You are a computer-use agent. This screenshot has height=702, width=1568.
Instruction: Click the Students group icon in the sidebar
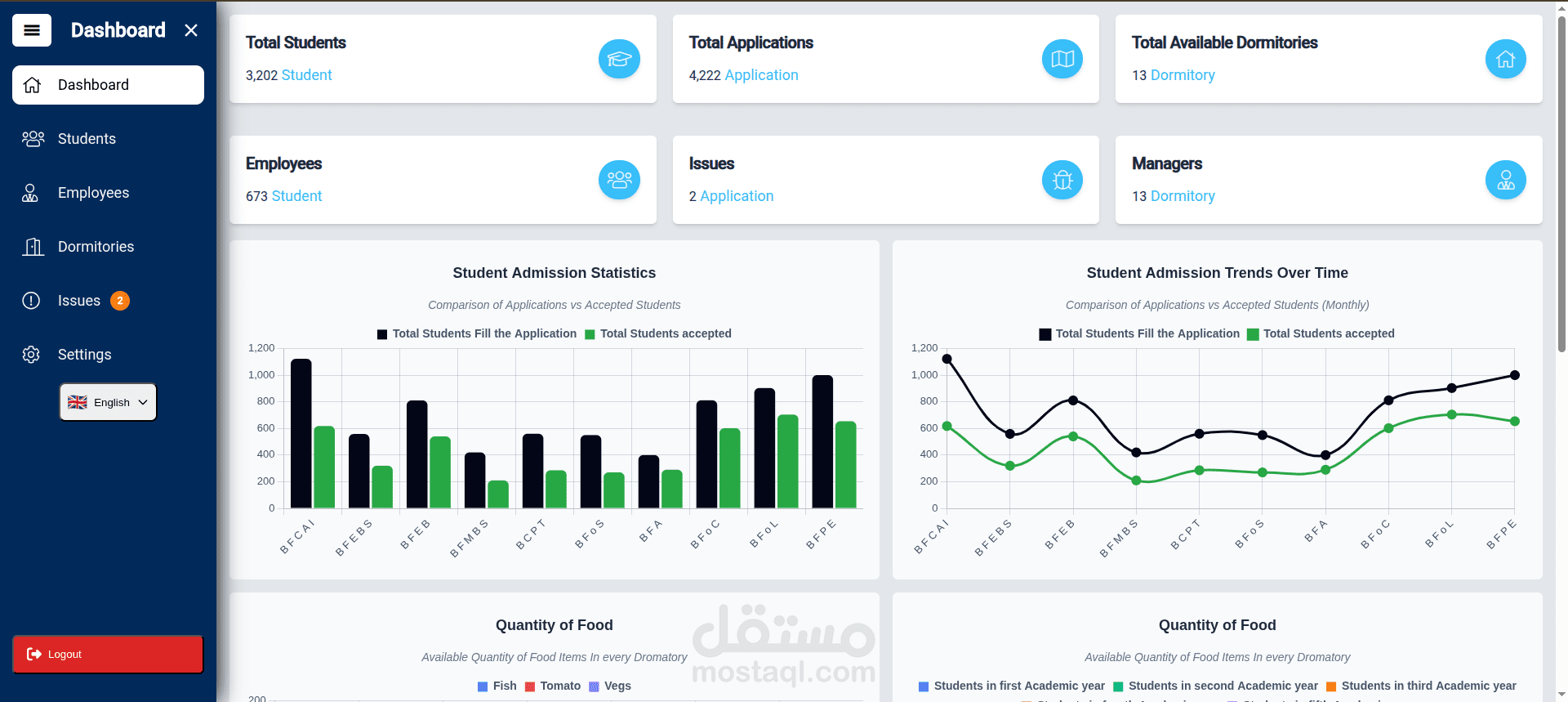click(33, 139)
